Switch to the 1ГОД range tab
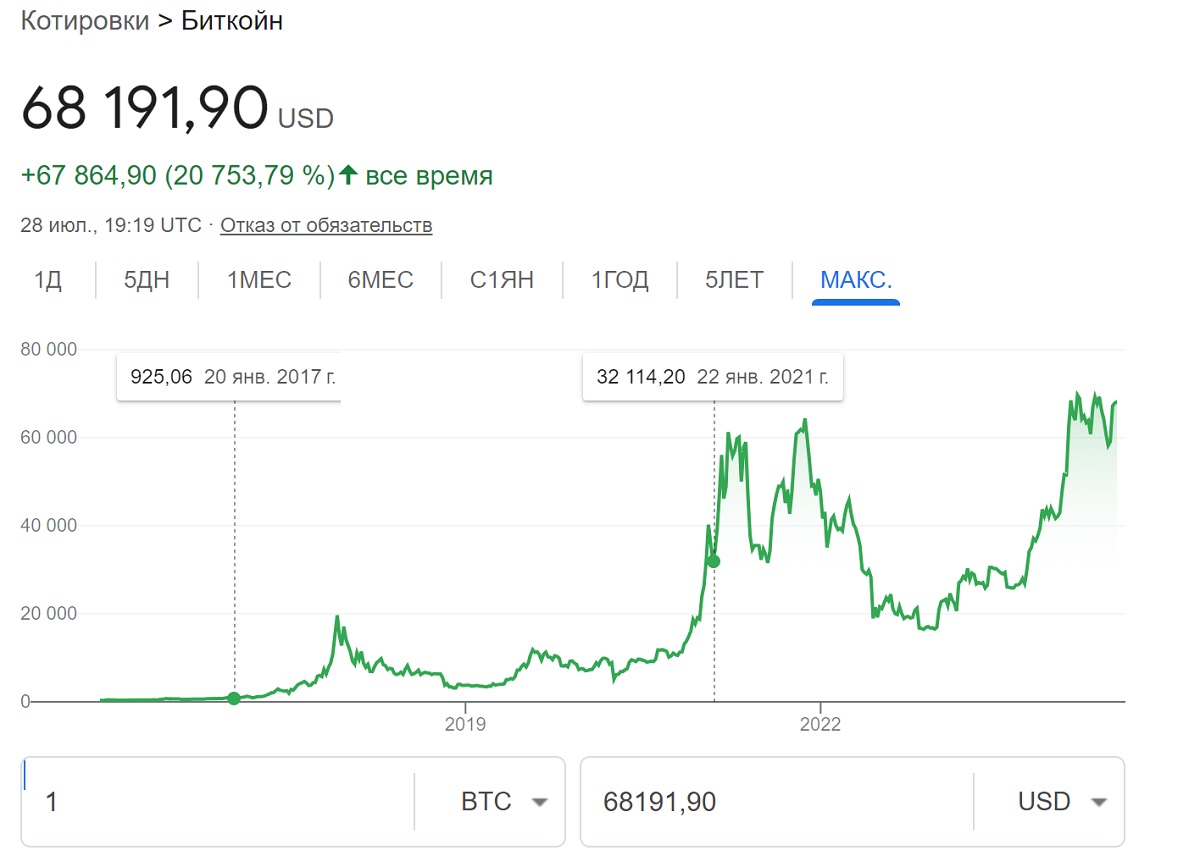The image size is (1200, 867). click(620, 280)
